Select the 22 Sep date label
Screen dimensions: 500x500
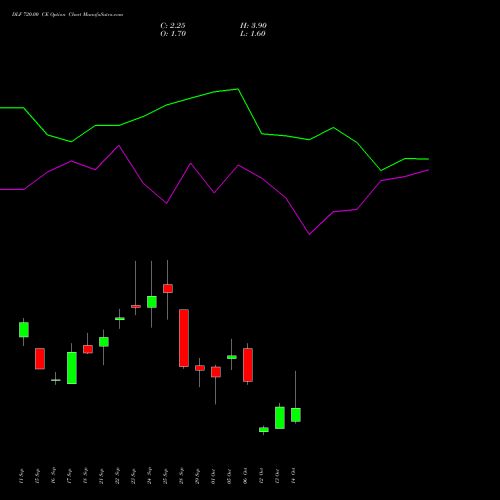point(117,476)
